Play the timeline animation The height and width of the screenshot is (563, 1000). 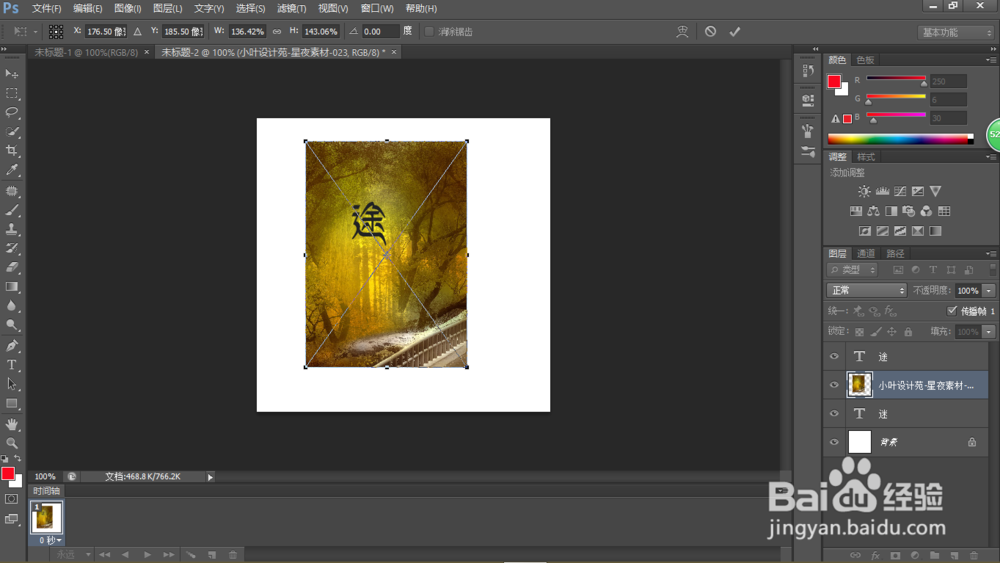[147, 555]
